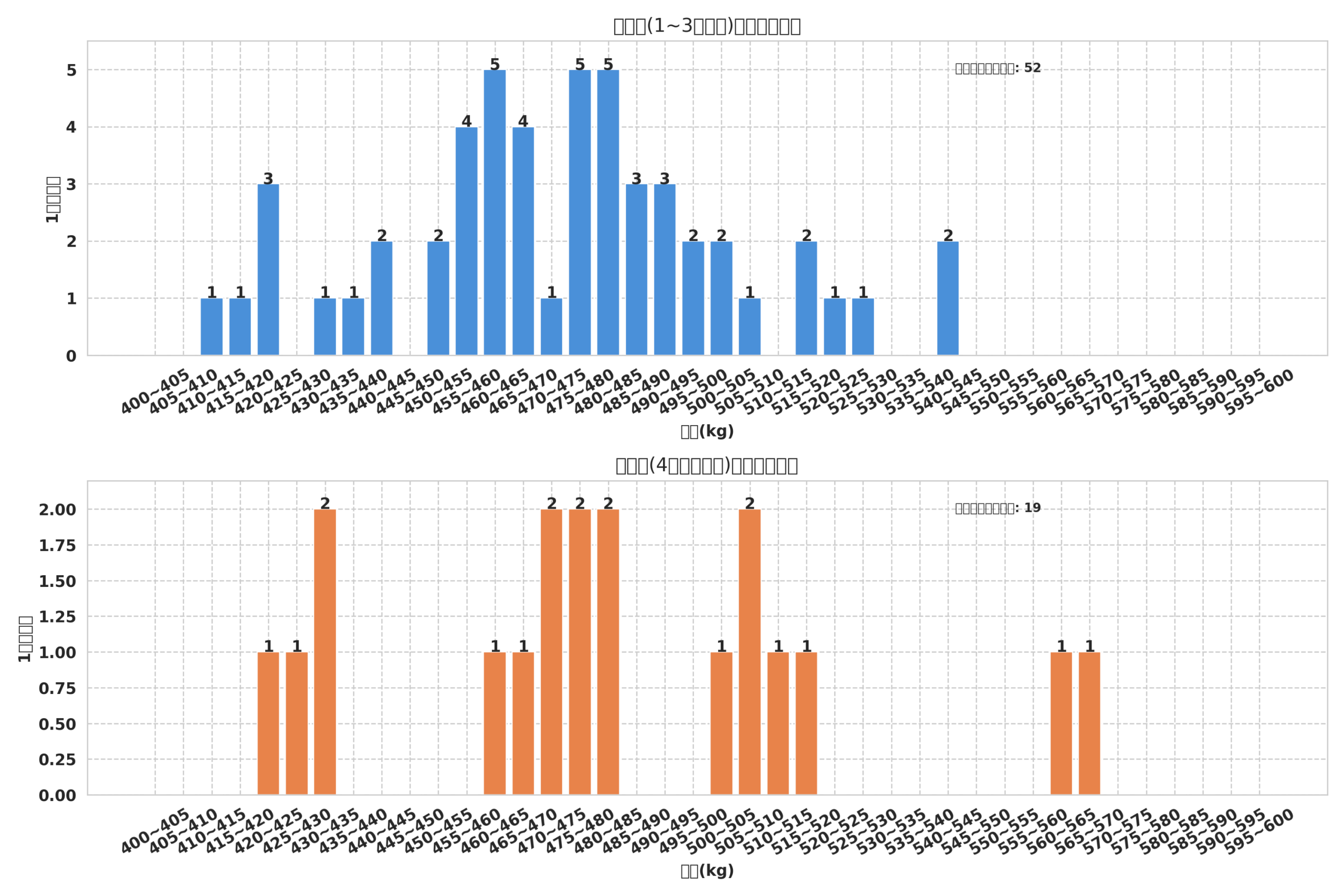Pick the "0.25" y-axis tick label
Viewport: 1344px width, 896px height.
click(57, 760)
